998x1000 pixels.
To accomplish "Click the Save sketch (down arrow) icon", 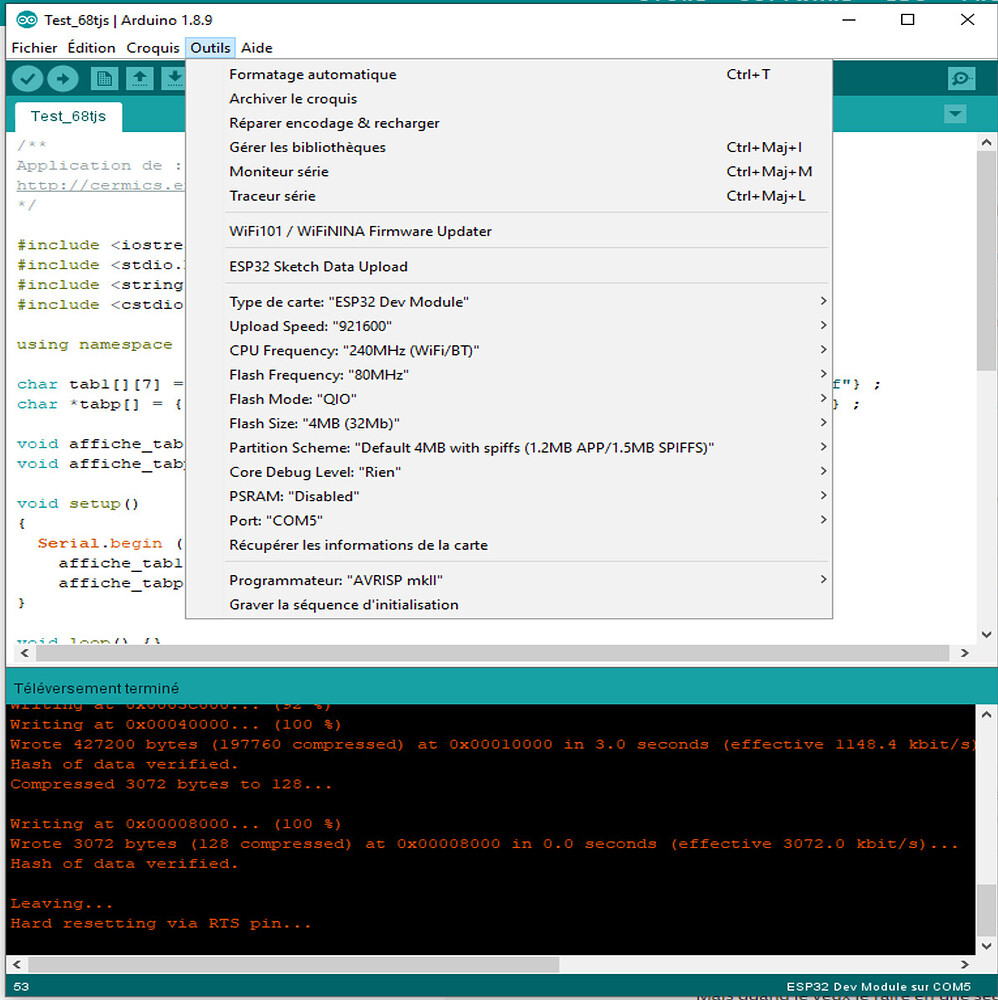I will pos(174,79).
